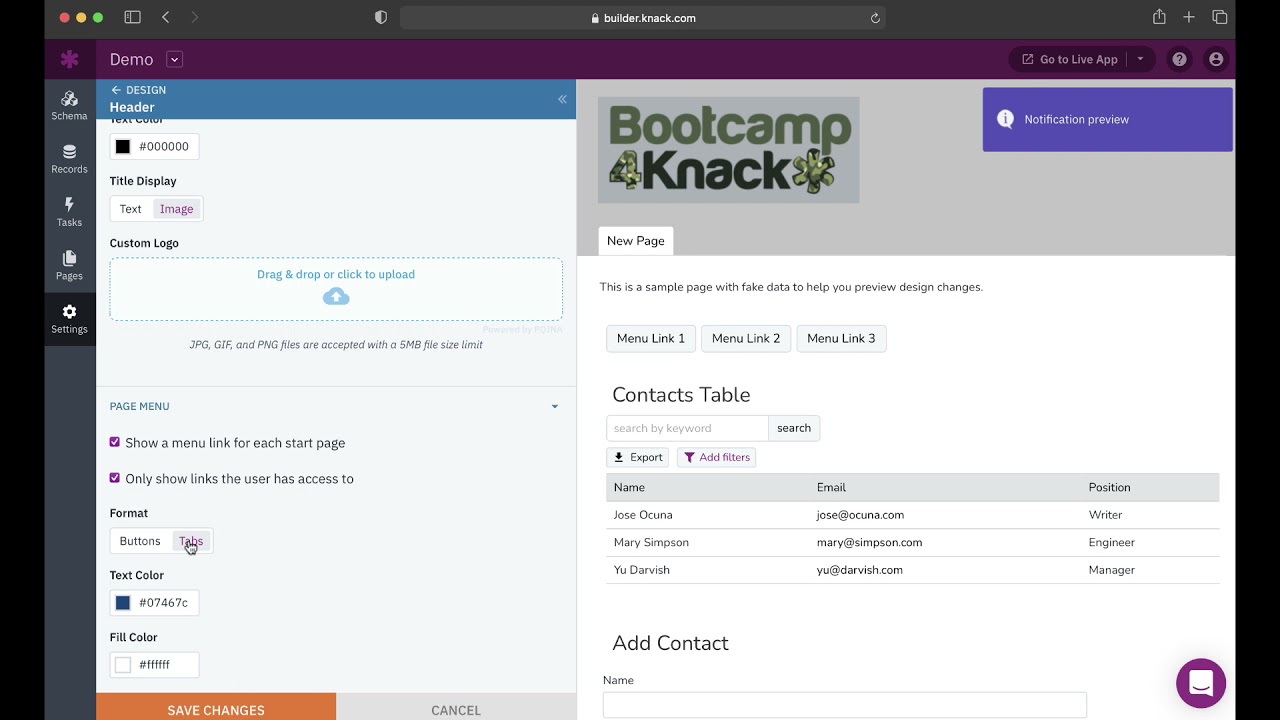Open the user account profile icon

pos(1216,59)
